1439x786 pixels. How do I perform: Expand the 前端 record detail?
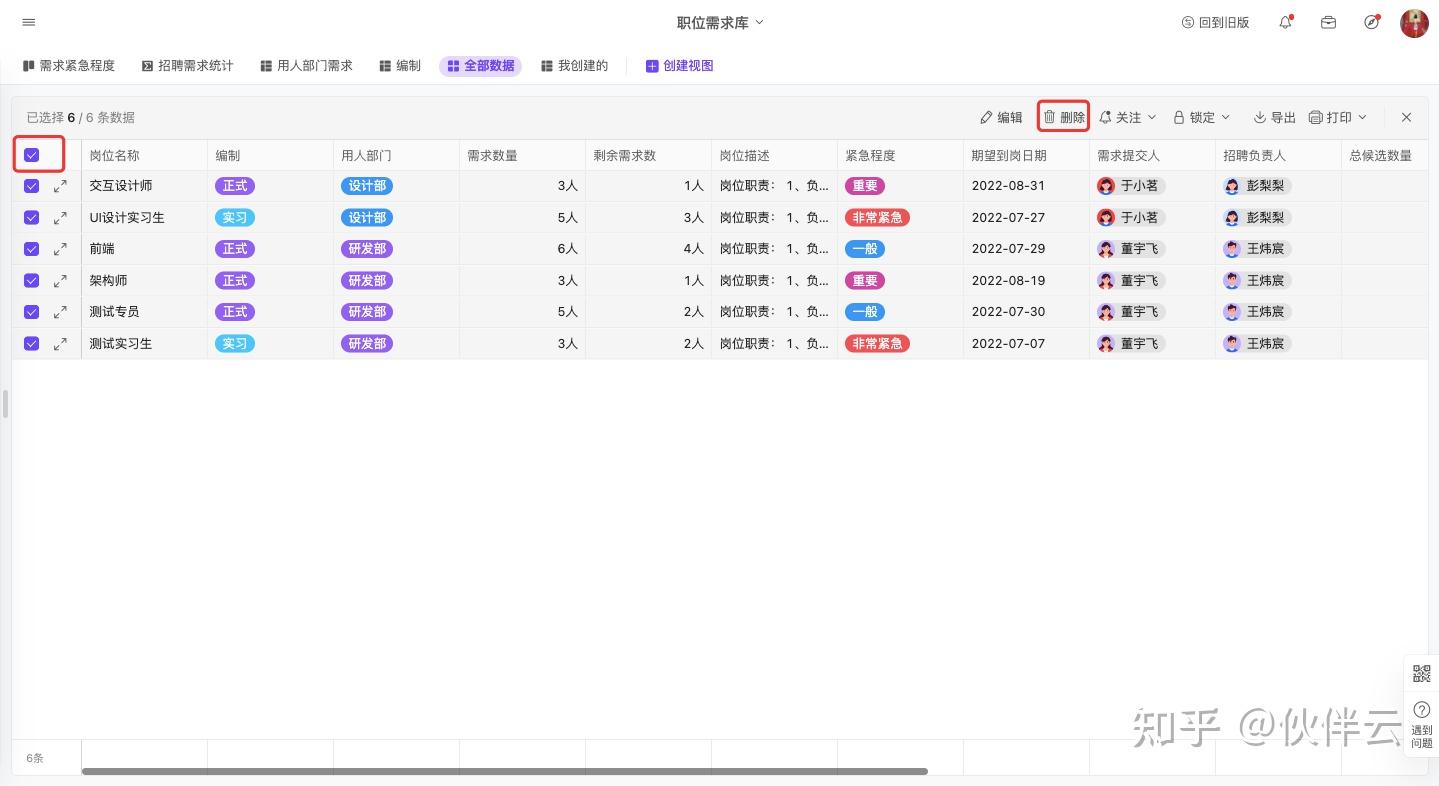60,249
